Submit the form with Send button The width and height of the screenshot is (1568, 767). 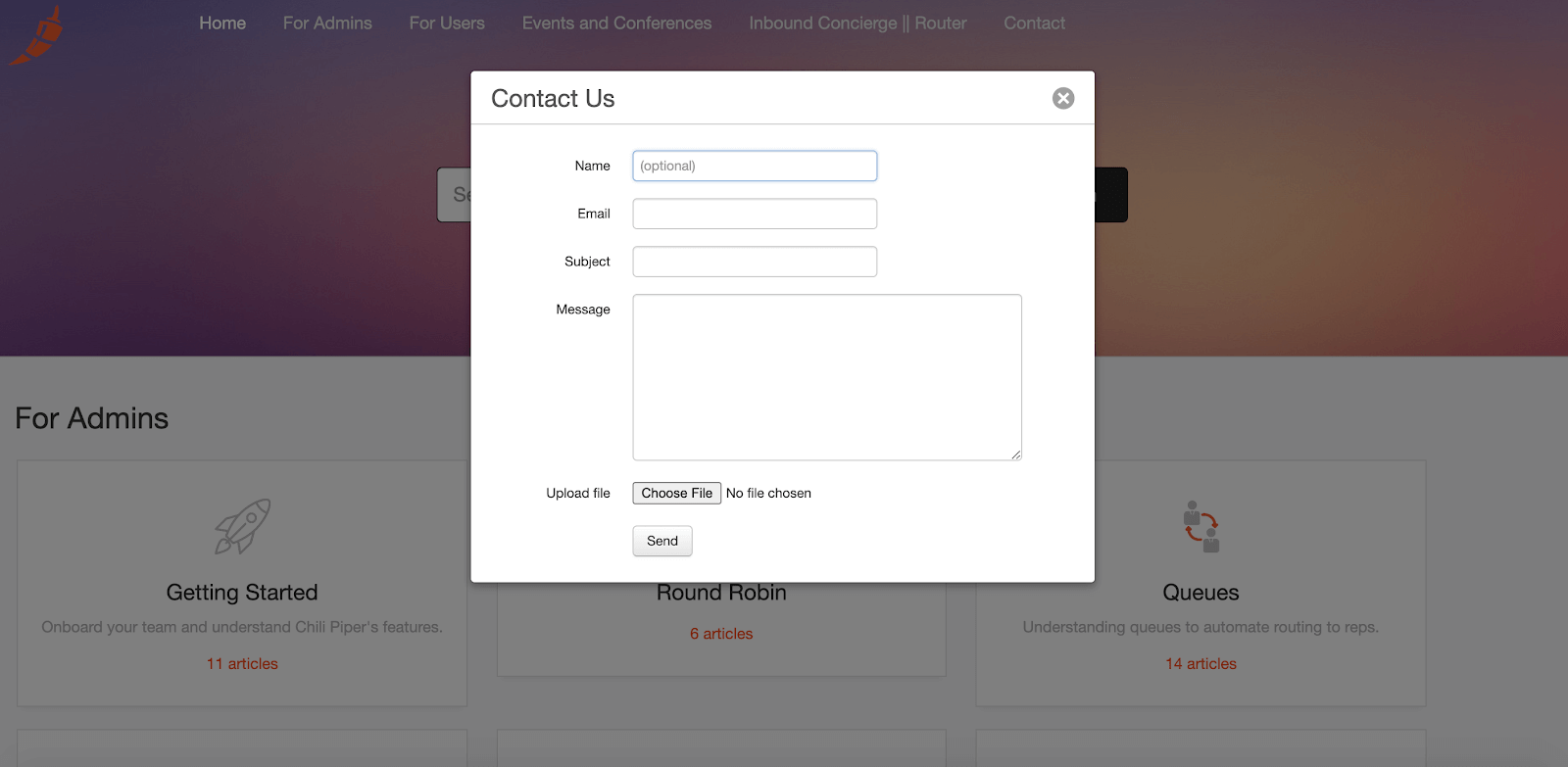[x=662, y=541]
